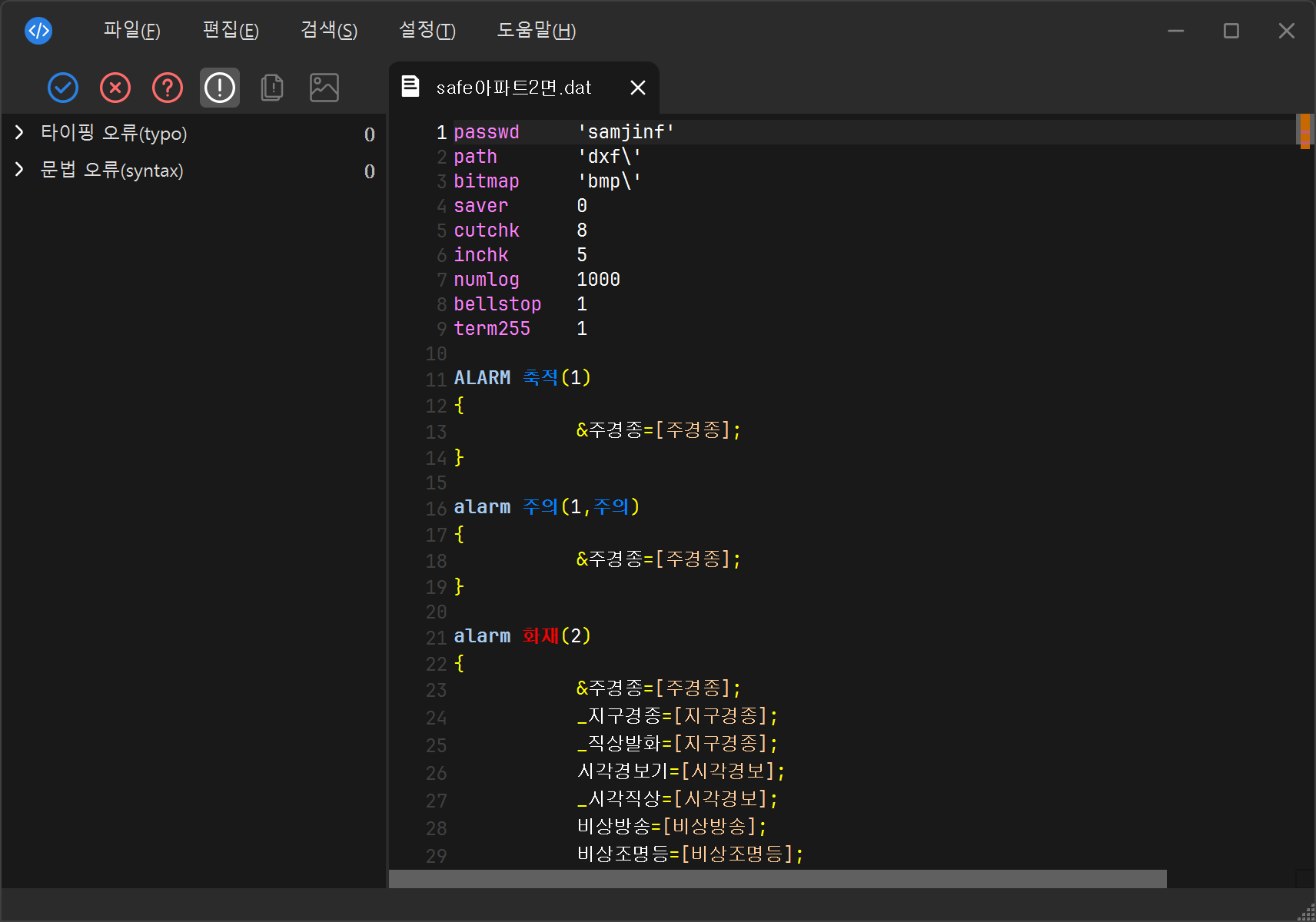
Task: Open the 설정(T) menu
Action: 427,31
